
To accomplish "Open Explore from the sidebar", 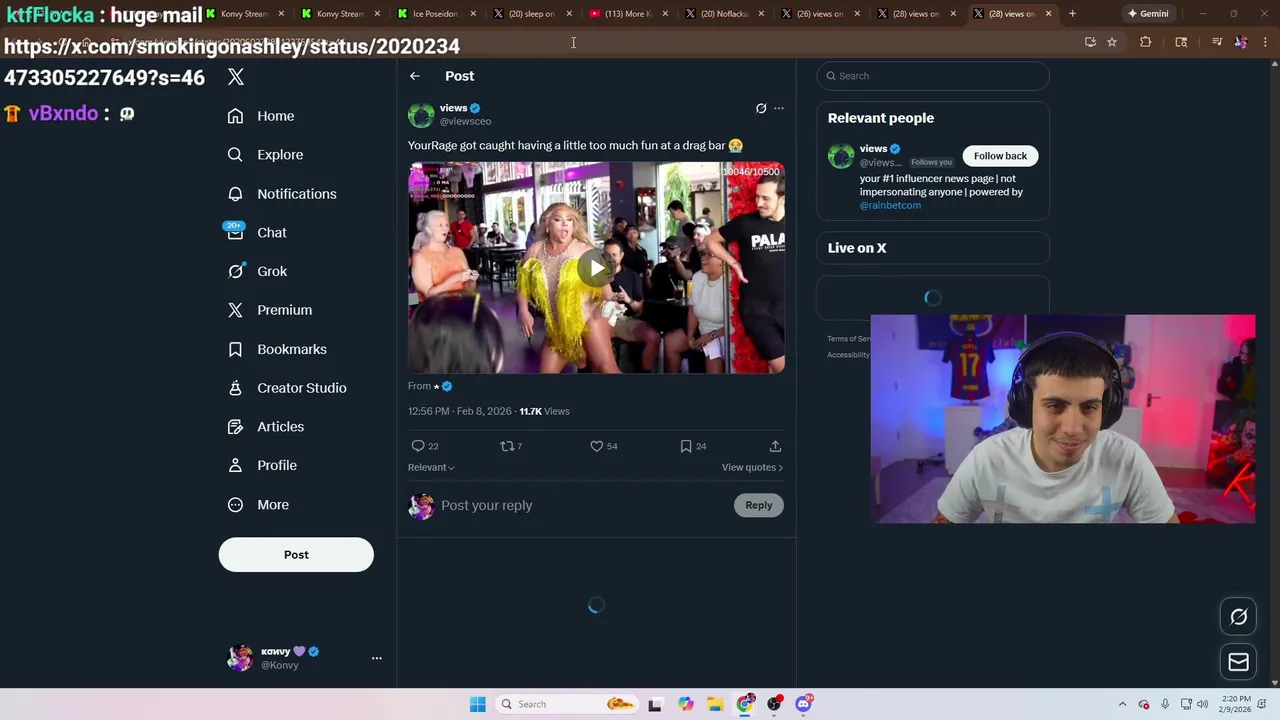I will point(265,155).
